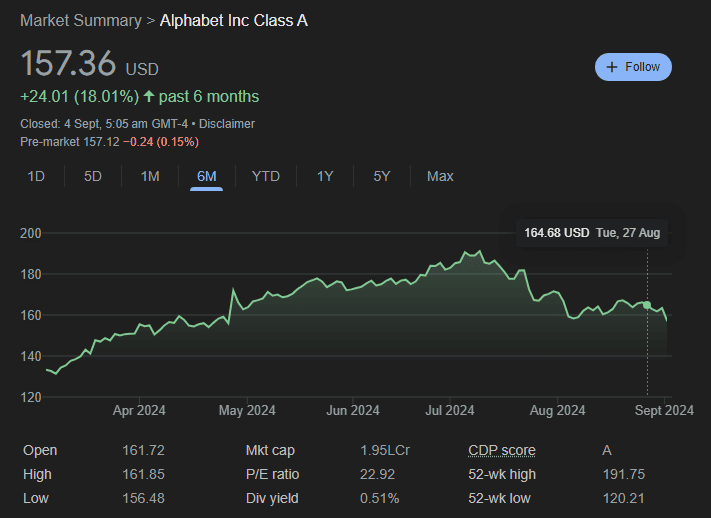Click the 52-wk low label
This screenshot has width=711, height=518.
(x=499, y=498)
